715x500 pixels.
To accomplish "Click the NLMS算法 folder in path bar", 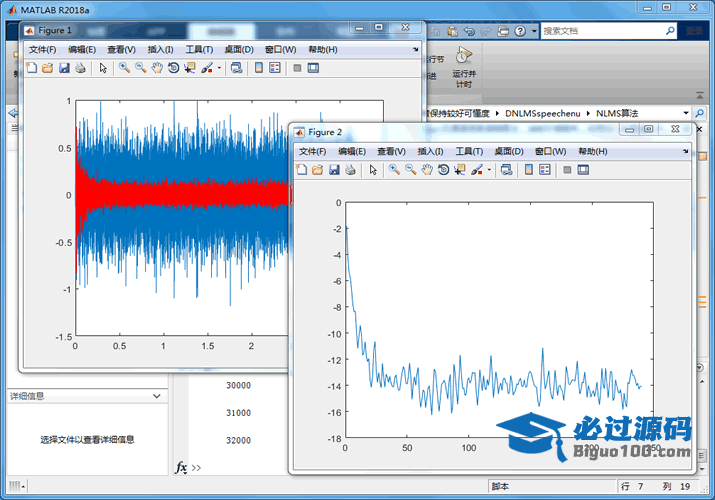I will 617,113.
